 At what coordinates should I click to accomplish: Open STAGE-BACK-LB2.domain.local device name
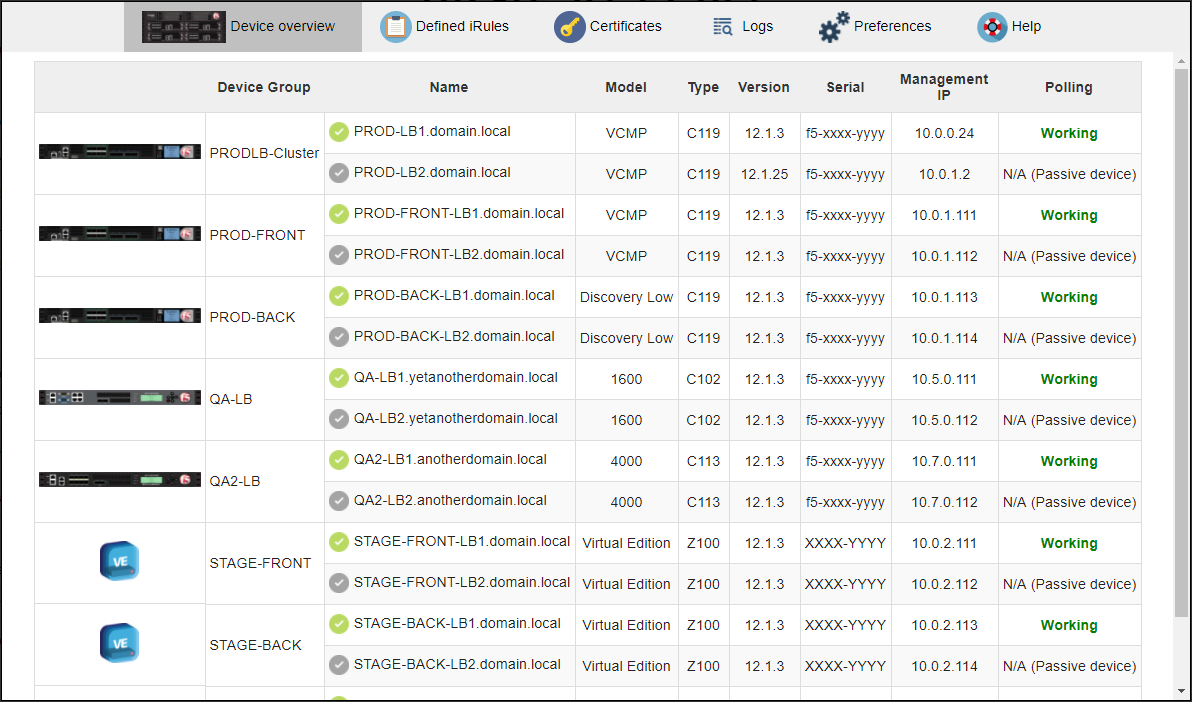458,665
